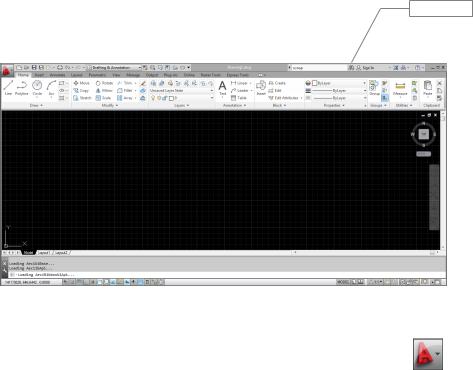Viewport: 473px width, 370px height.
Task: Click the Group command icon
Action: (x=374, y=88)
